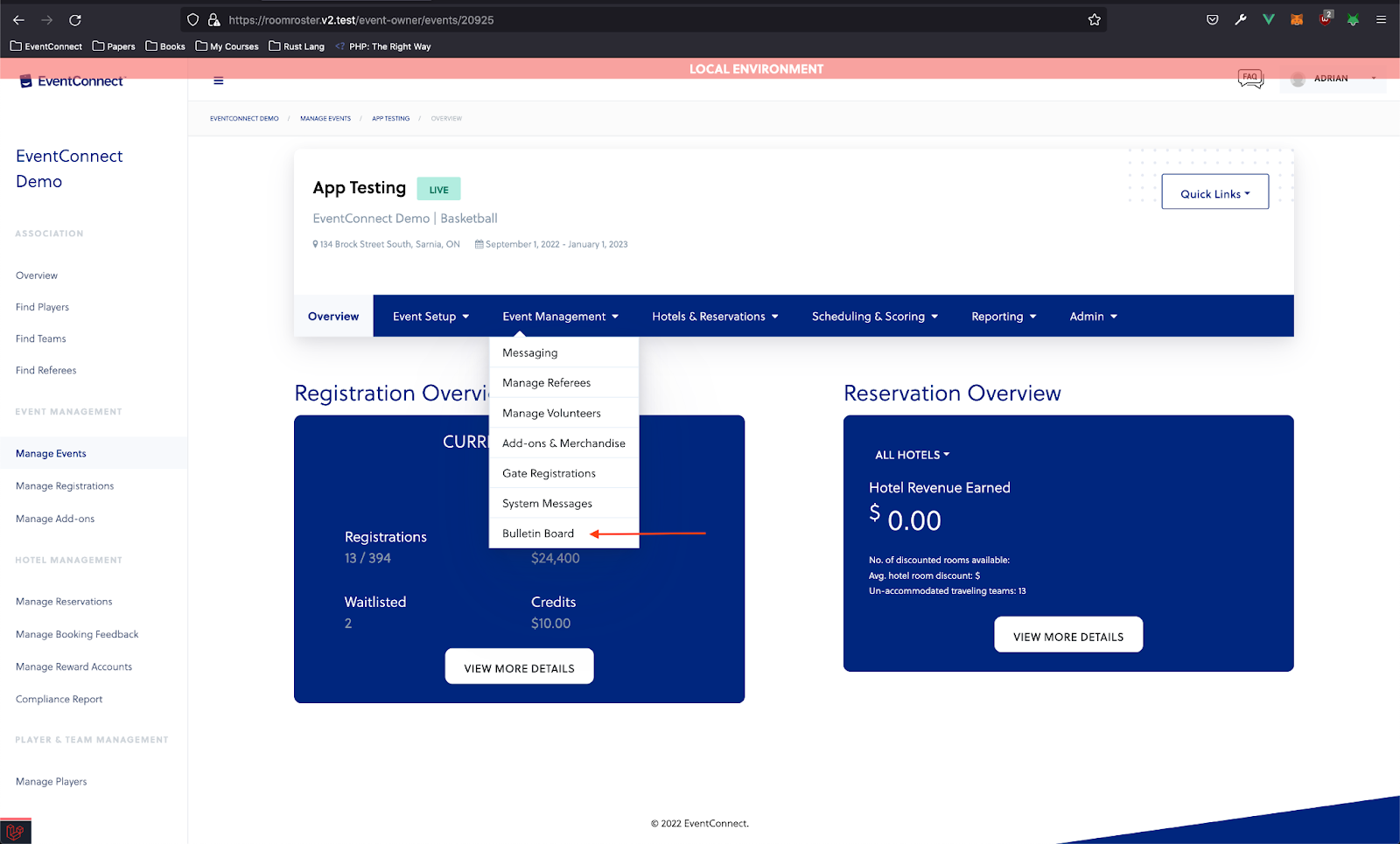Open the Quick Links dropdown

[x=1214, y=192]
